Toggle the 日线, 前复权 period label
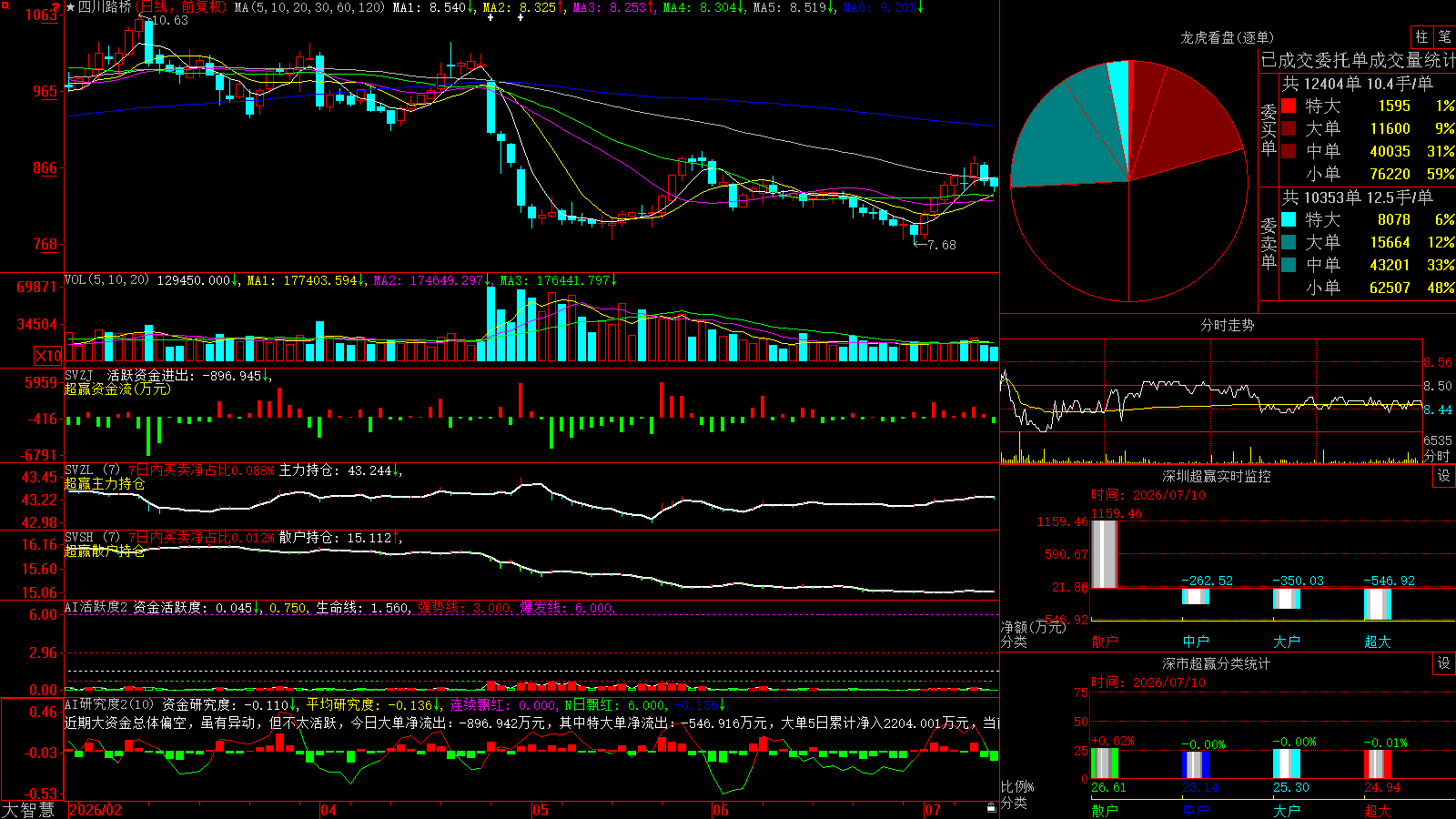Viewport: 1456px width, 819px height. pyautogui.click(x=181, y=7)
